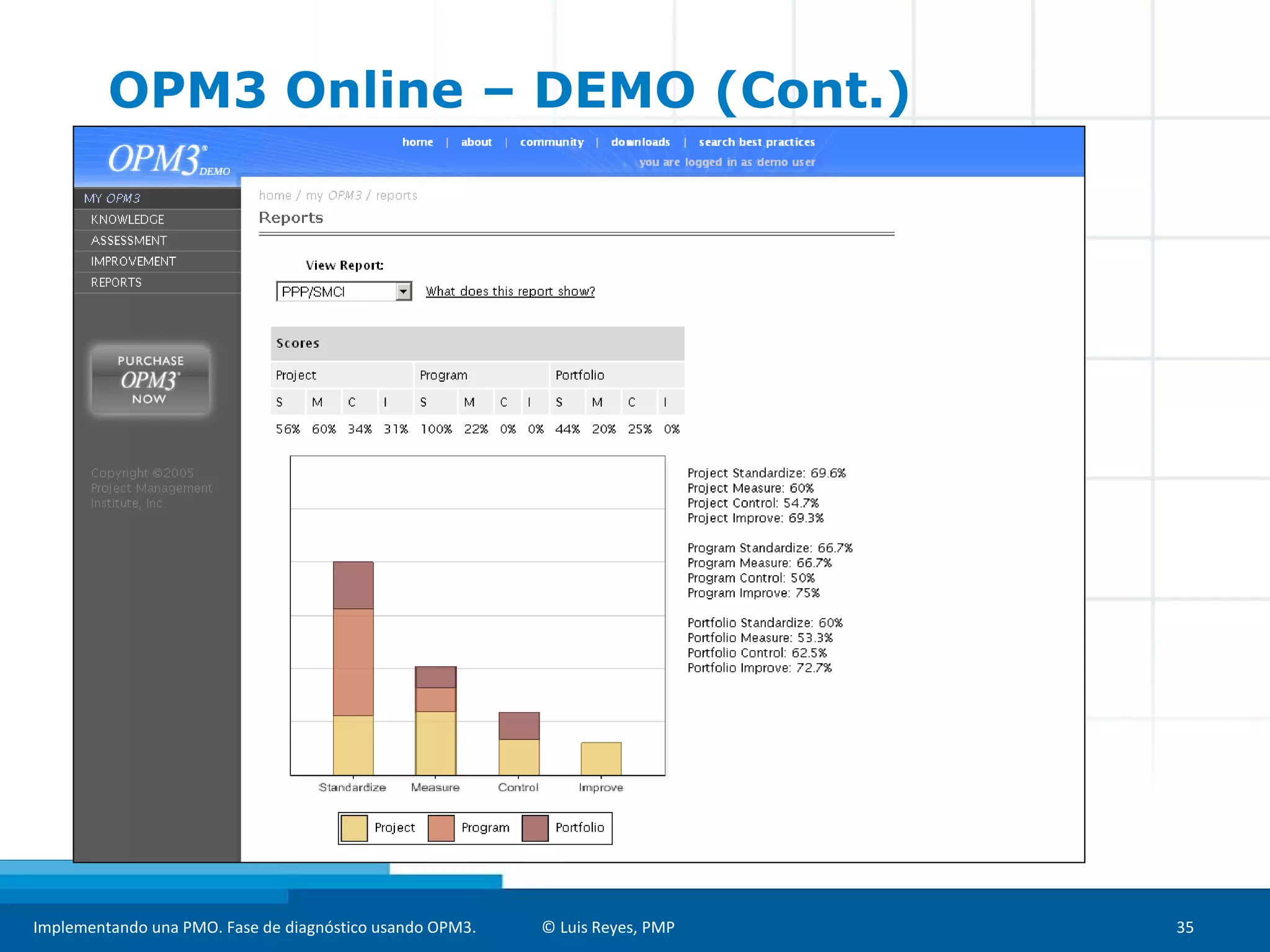Click the Project column header in Scores
This screenshot has height=952, width=1270.
[342, 375]
